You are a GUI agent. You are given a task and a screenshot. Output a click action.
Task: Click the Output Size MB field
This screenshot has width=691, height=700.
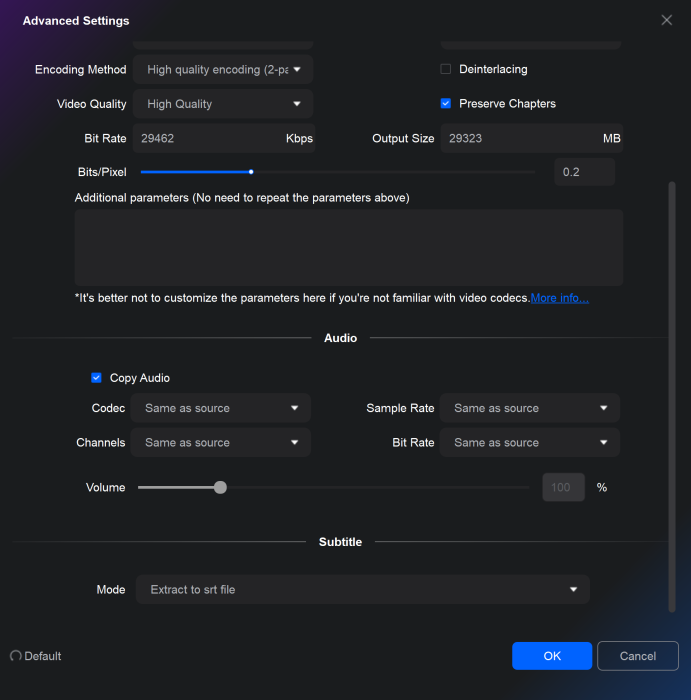pos(520,138)
